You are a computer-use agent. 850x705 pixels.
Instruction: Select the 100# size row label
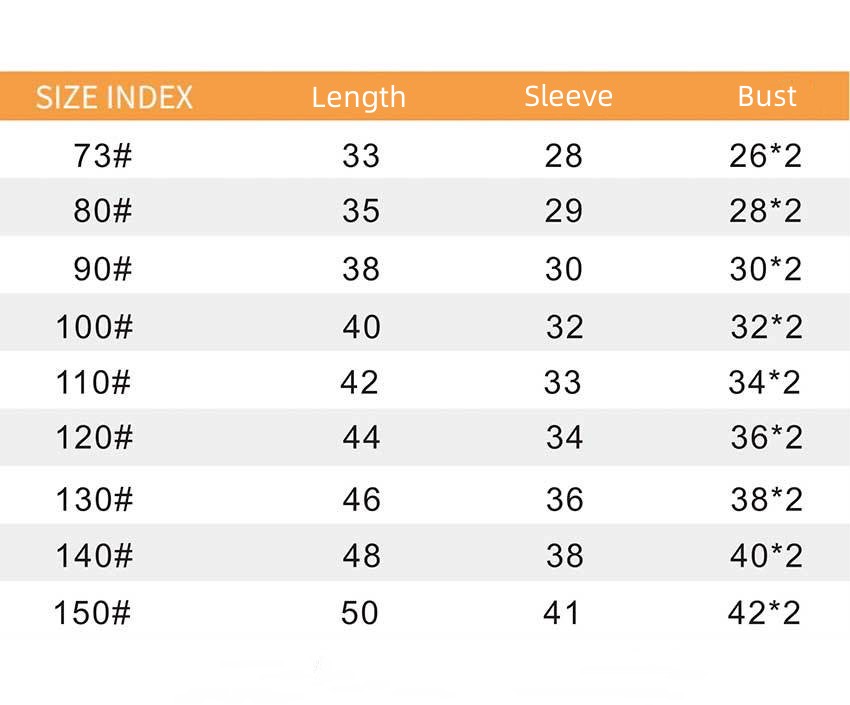click(93, 327)
